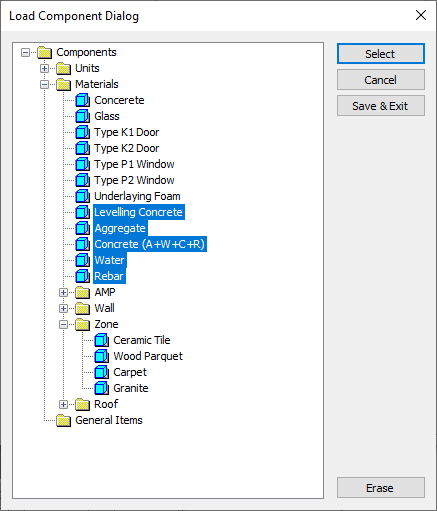Expand the AMP folder node
Image resolution: width=437 pixels, height=511 pixels.
coord(63,292)
